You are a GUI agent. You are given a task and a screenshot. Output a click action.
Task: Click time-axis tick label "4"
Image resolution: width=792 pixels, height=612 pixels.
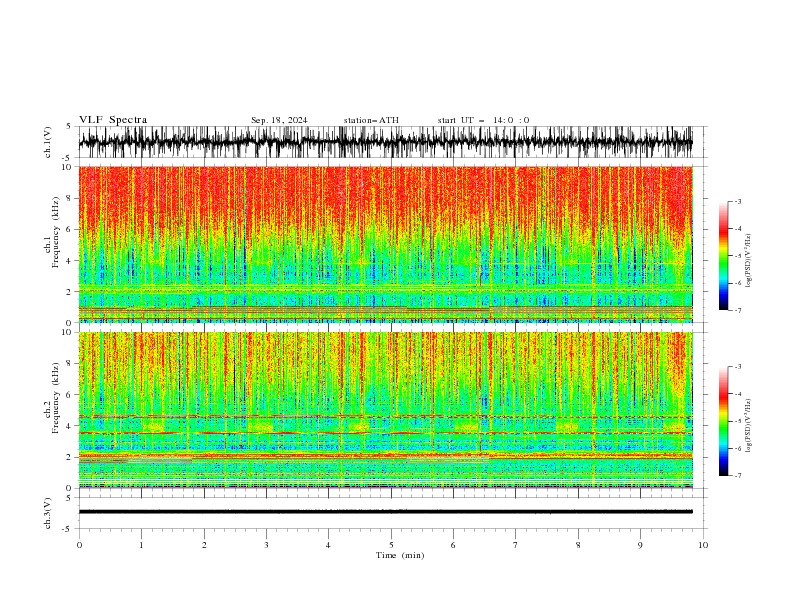pos(328,545)
